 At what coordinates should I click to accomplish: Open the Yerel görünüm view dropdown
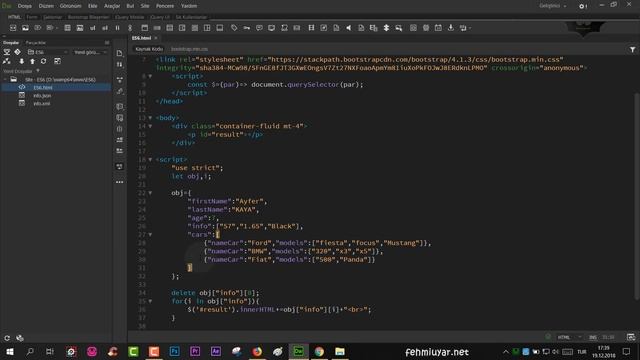(x=90, y=52)
